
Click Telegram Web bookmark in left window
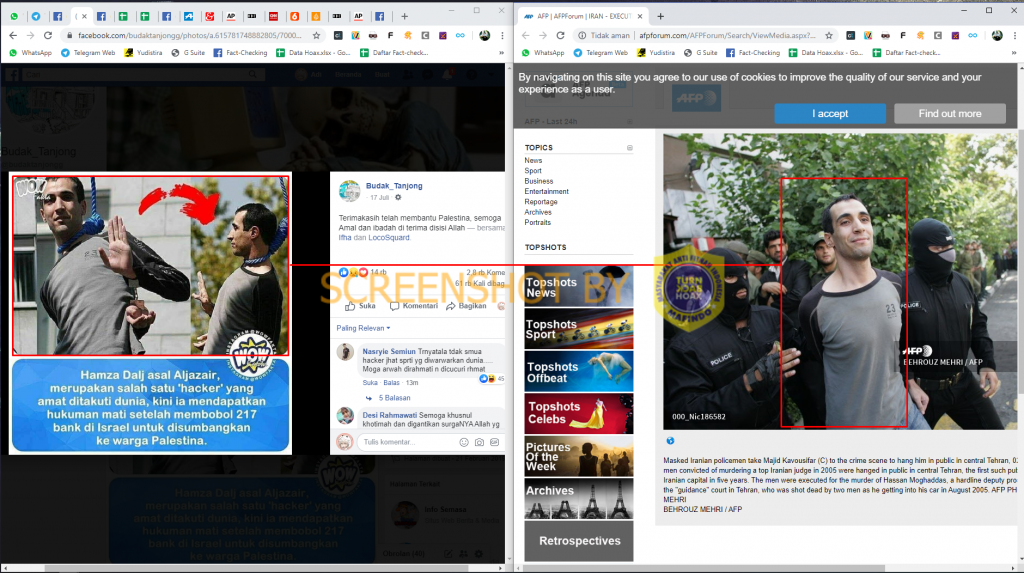click(x=88, y=53)
